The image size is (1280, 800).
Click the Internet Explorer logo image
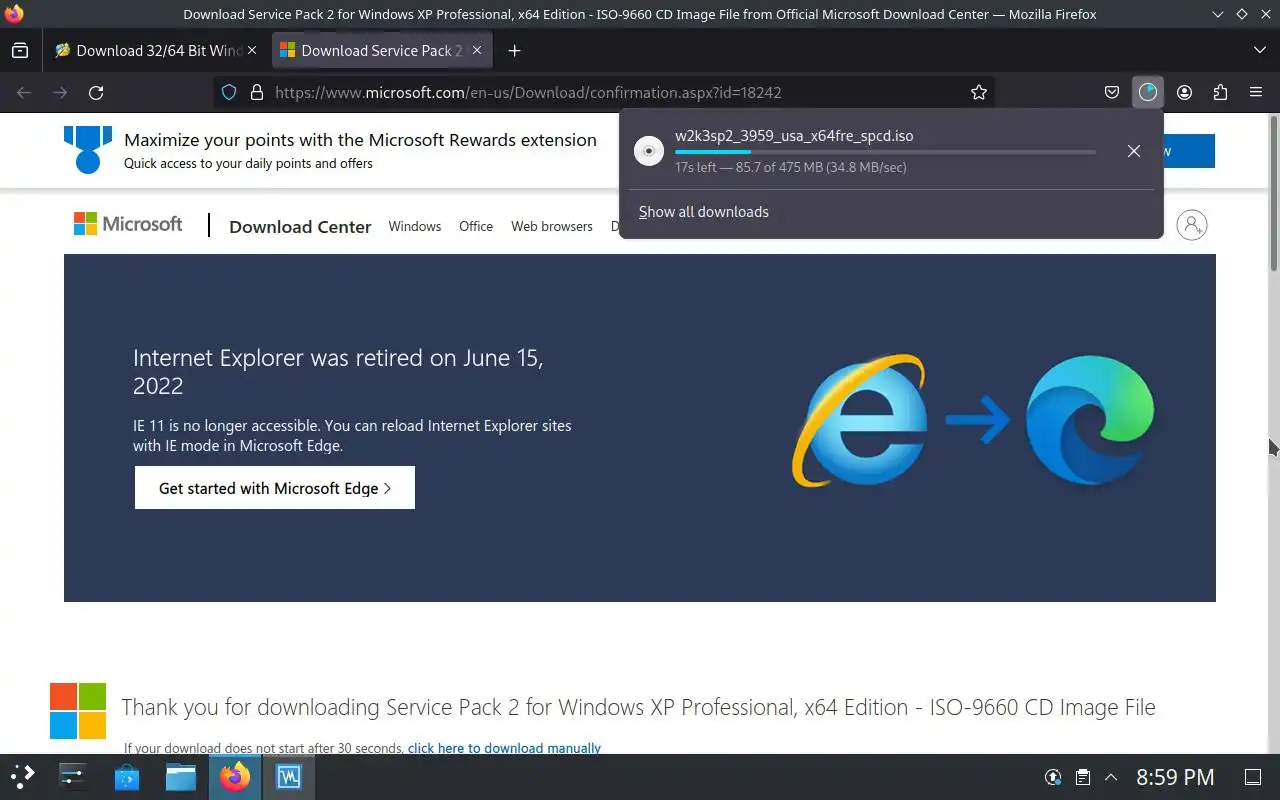tap(860, 420)
